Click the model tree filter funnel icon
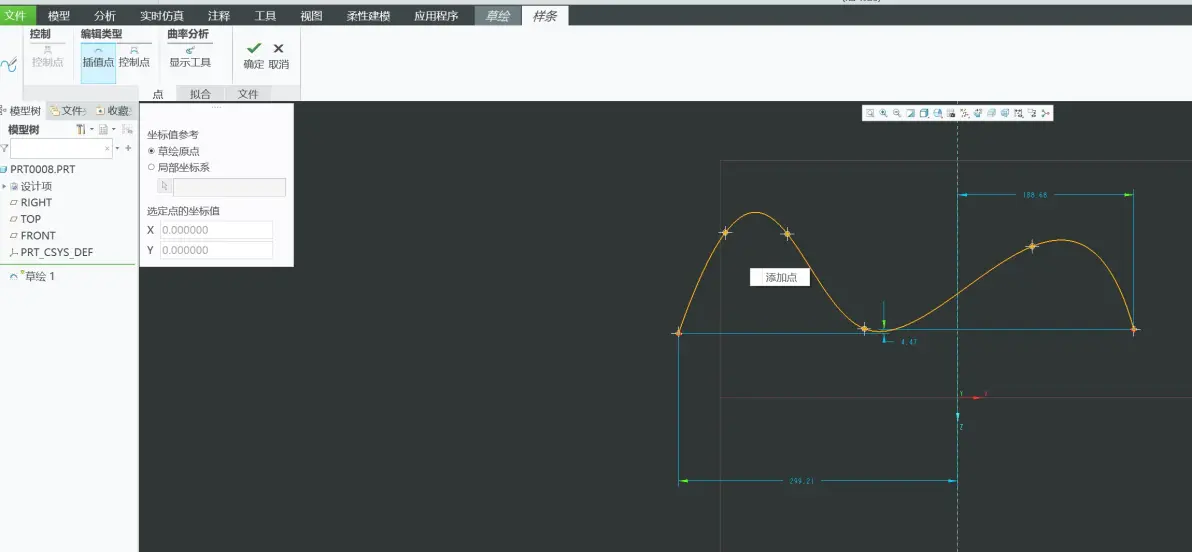Image resolution: width=1192 pixels, height=552 pixels. coord(5,148)
